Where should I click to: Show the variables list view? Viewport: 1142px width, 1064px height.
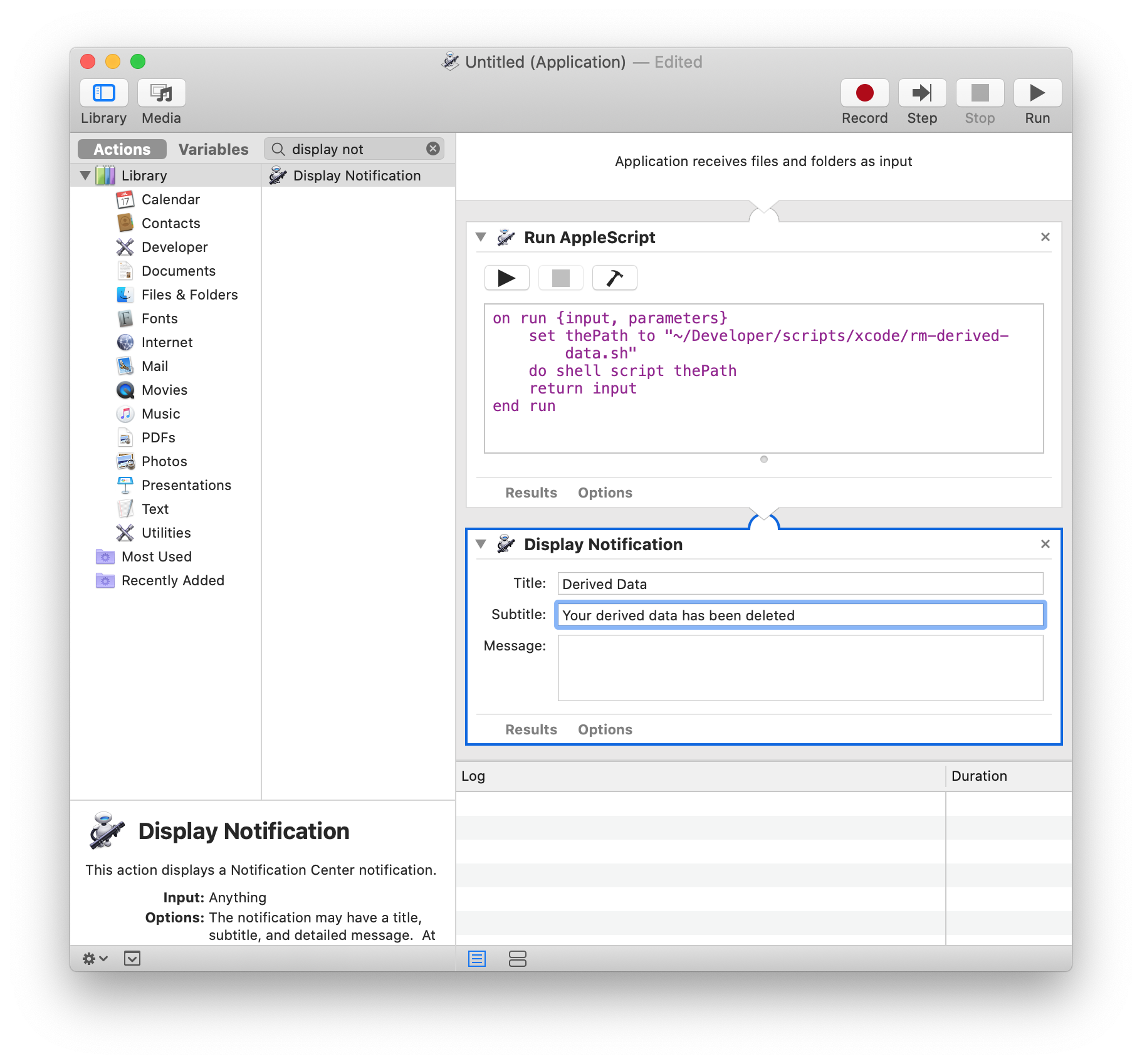click(x=517, y=959)
